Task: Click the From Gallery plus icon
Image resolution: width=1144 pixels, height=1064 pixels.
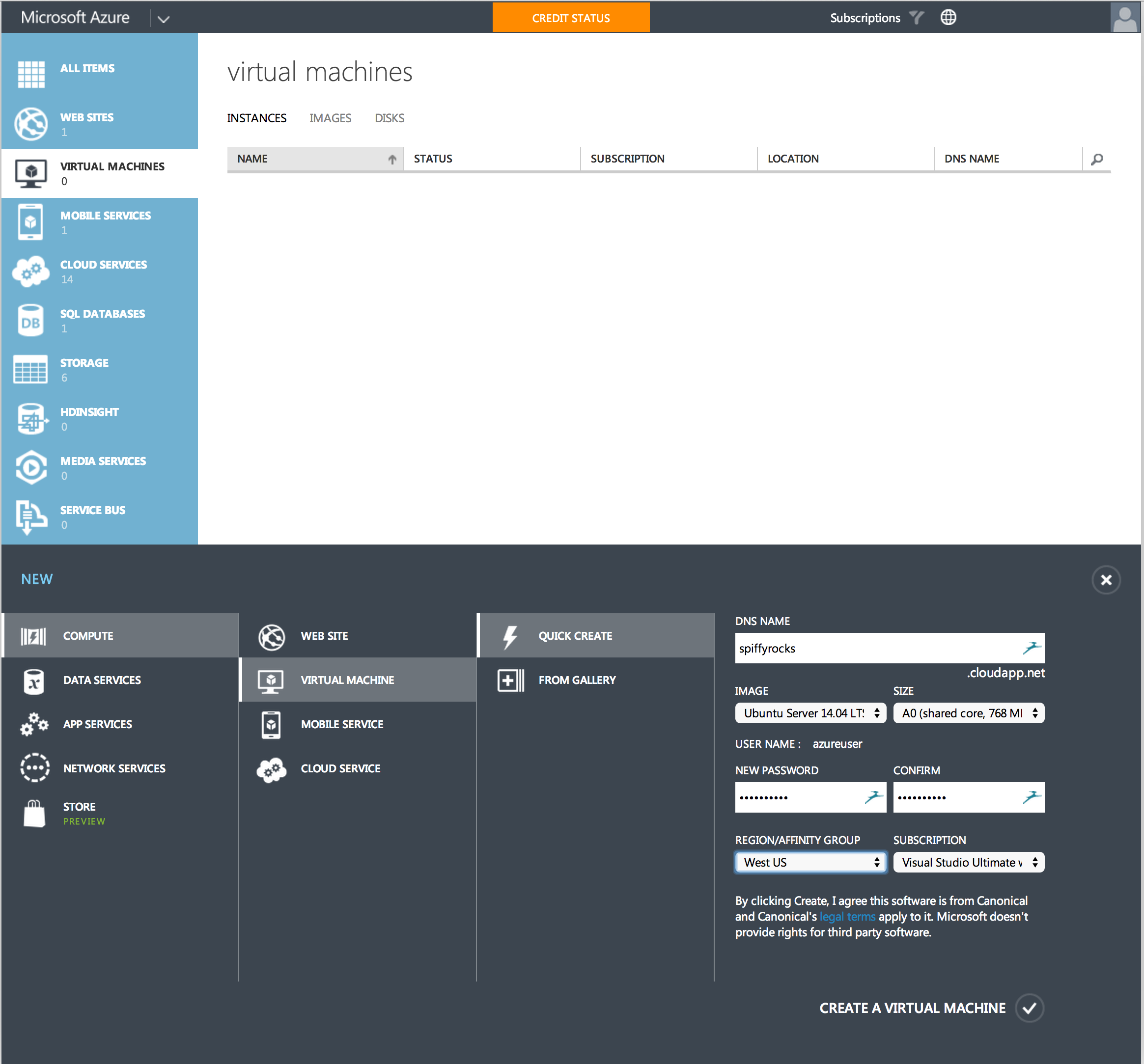Action: pos(510,681)
